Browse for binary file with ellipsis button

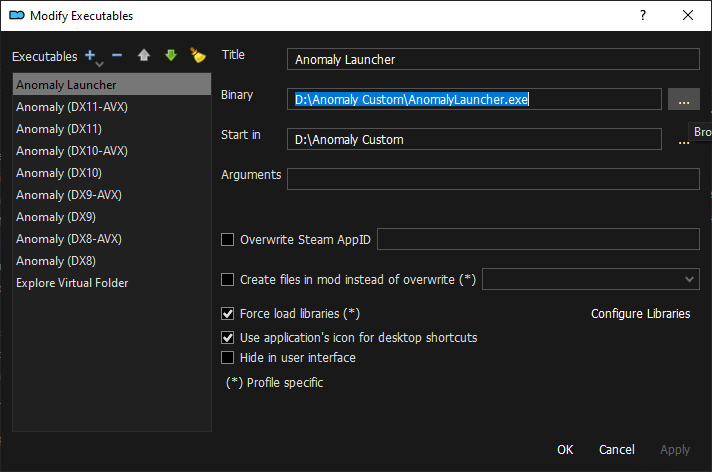(683, 99)
